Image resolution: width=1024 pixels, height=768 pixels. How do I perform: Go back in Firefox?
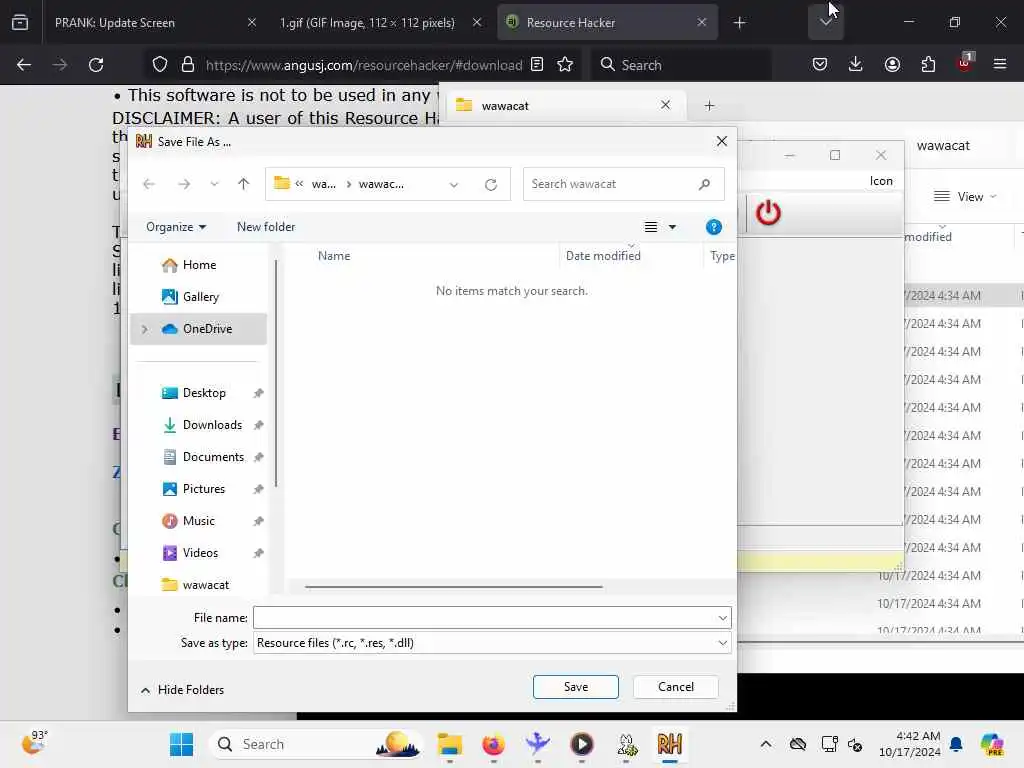tap(24, 65)
